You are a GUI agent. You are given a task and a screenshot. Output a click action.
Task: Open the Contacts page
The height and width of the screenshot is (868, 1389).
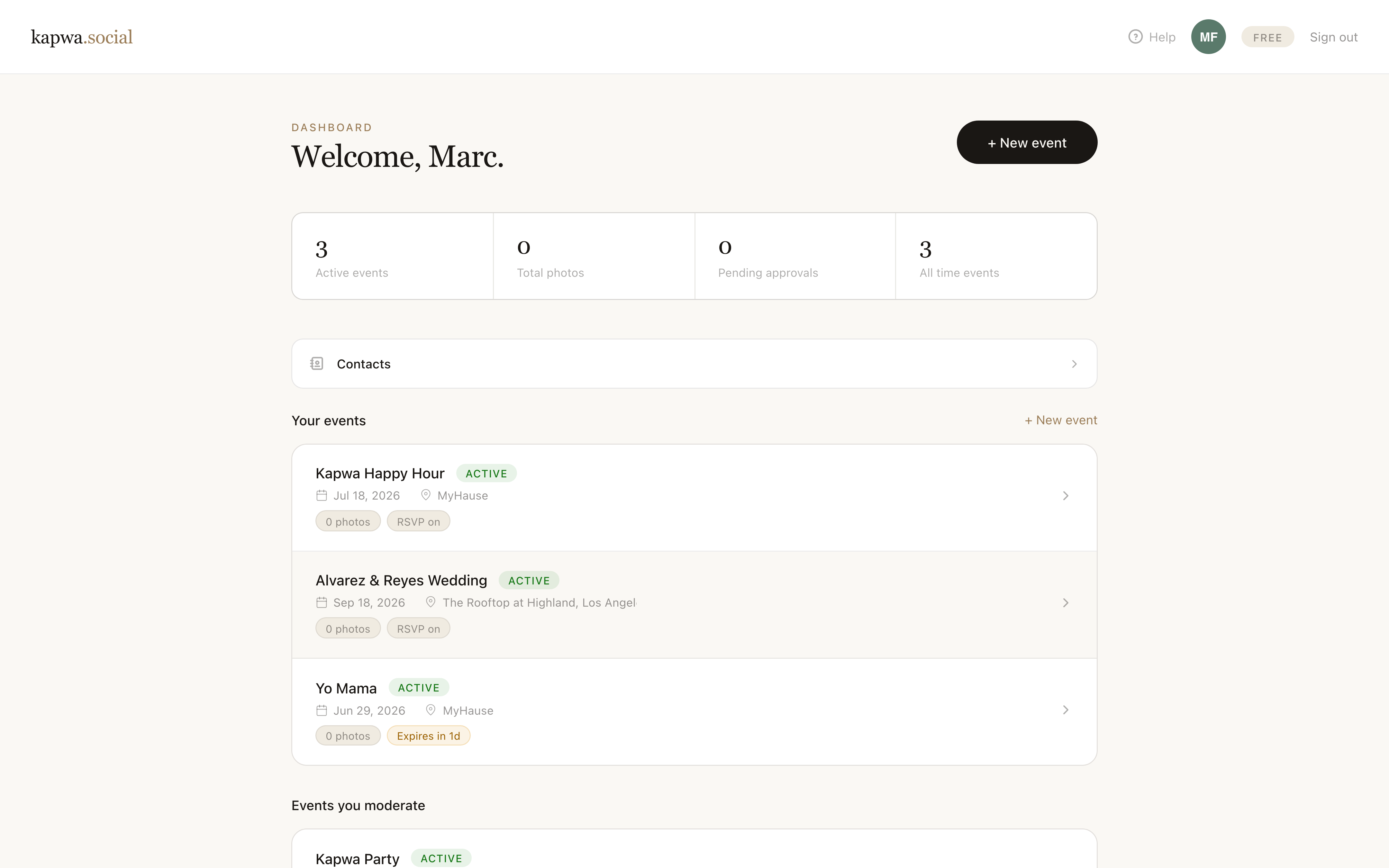click(x=694, y=363)
